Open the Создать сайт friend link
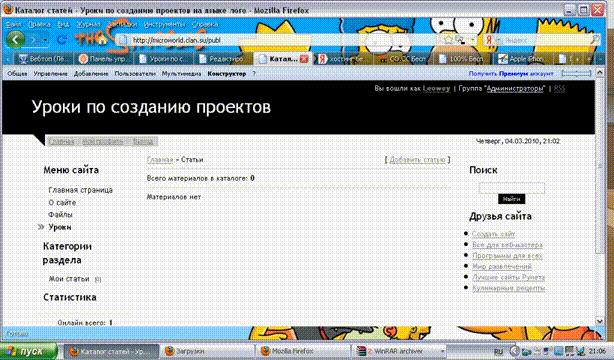This screenshot has width=614, height=360. click(x=493, y=234)
